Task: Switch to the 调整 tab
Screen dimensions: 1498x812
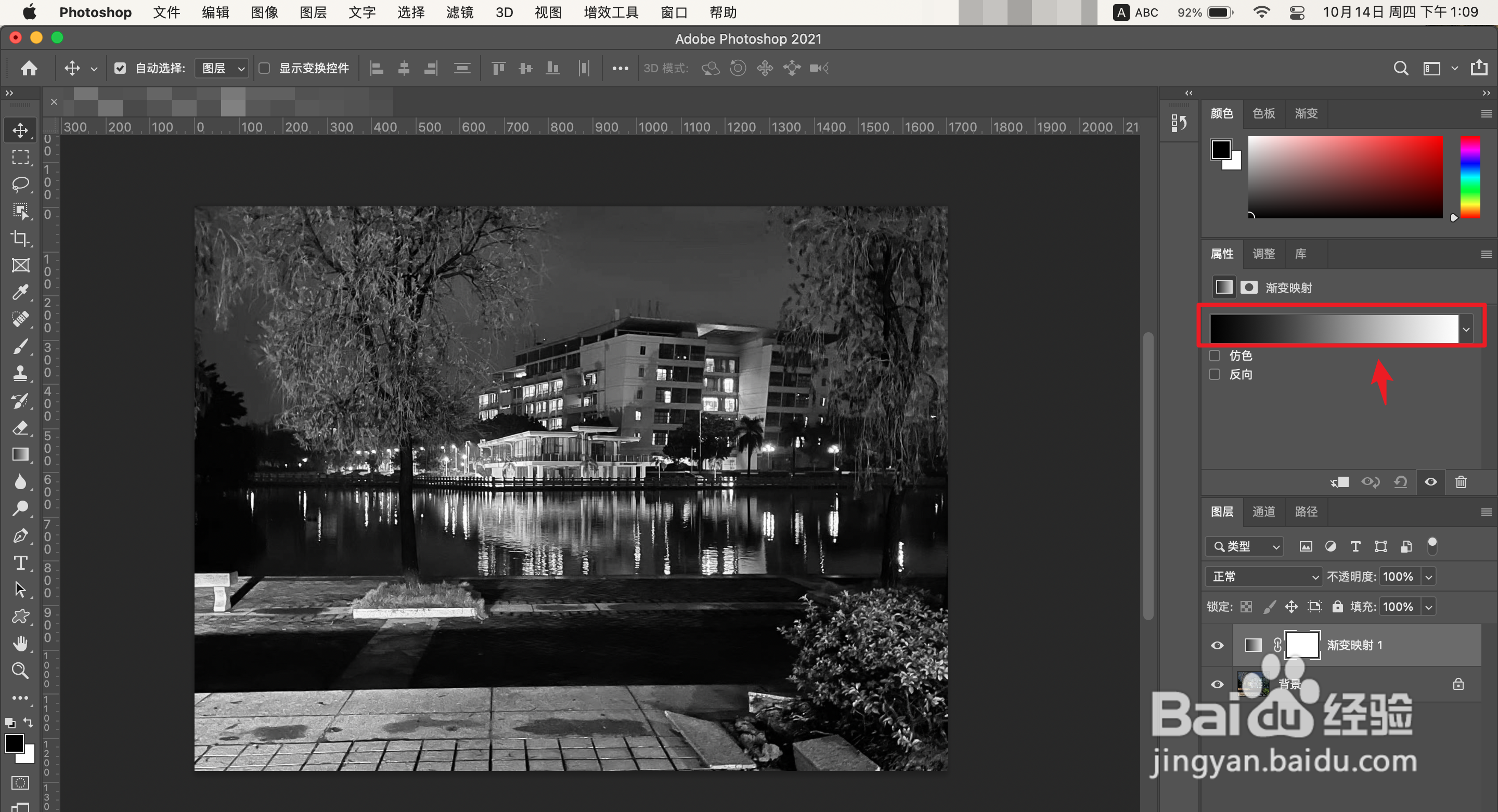Action: [x=1263, y=254]
